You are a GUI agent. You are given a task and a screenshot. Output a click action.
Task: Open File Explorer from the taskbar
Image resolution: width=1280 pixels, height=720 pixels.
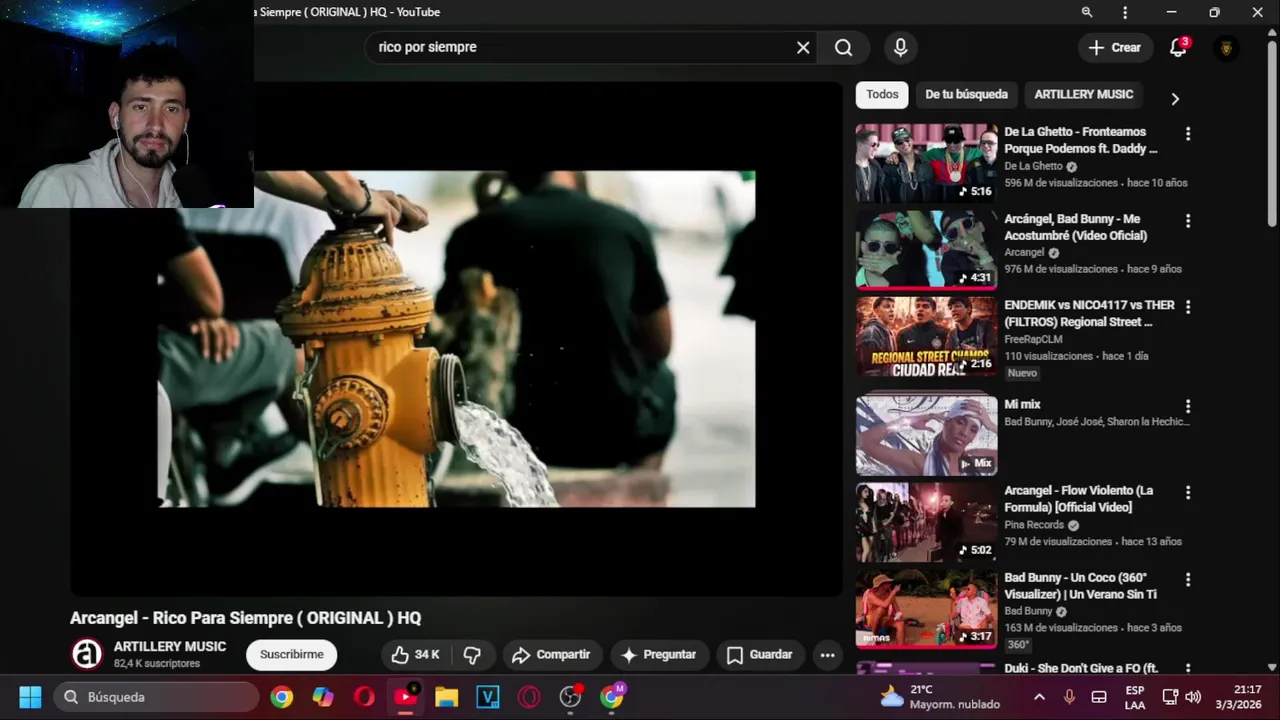[x=446, y=697]
